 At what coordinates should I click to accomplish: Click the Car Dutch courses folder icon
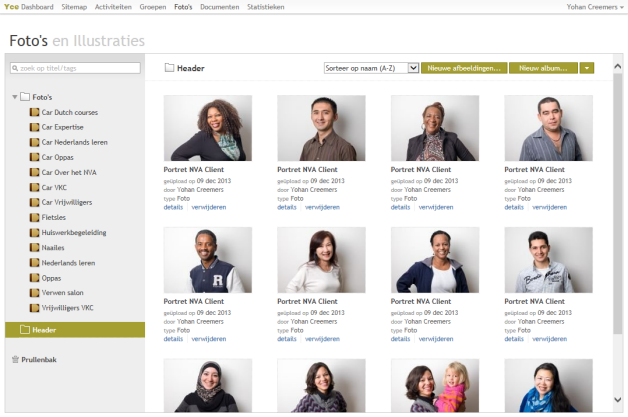click(x=34, y=112)
